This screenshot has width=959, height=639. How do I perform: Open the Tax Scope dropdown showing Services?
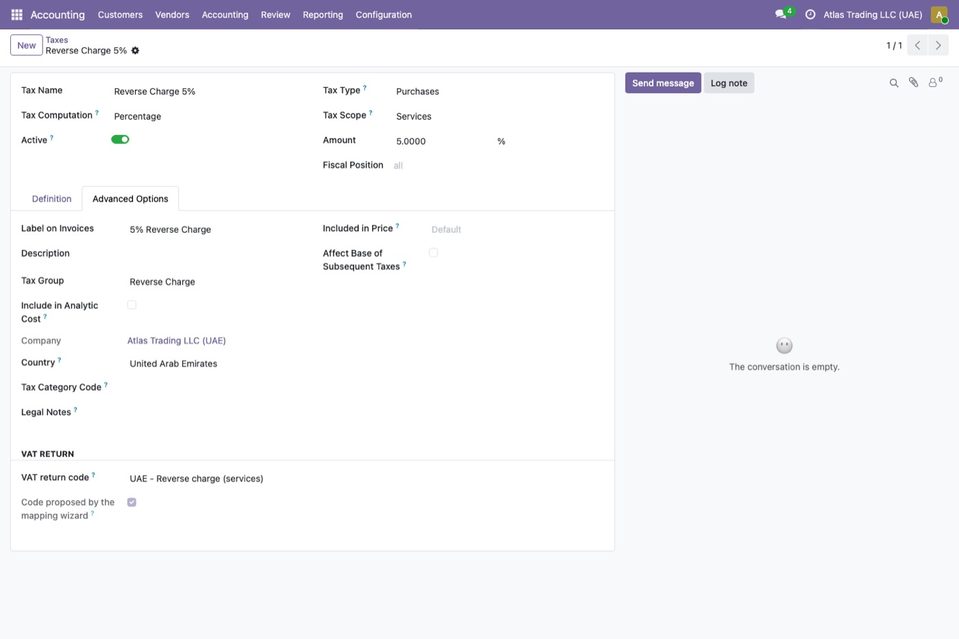point(498,116)
